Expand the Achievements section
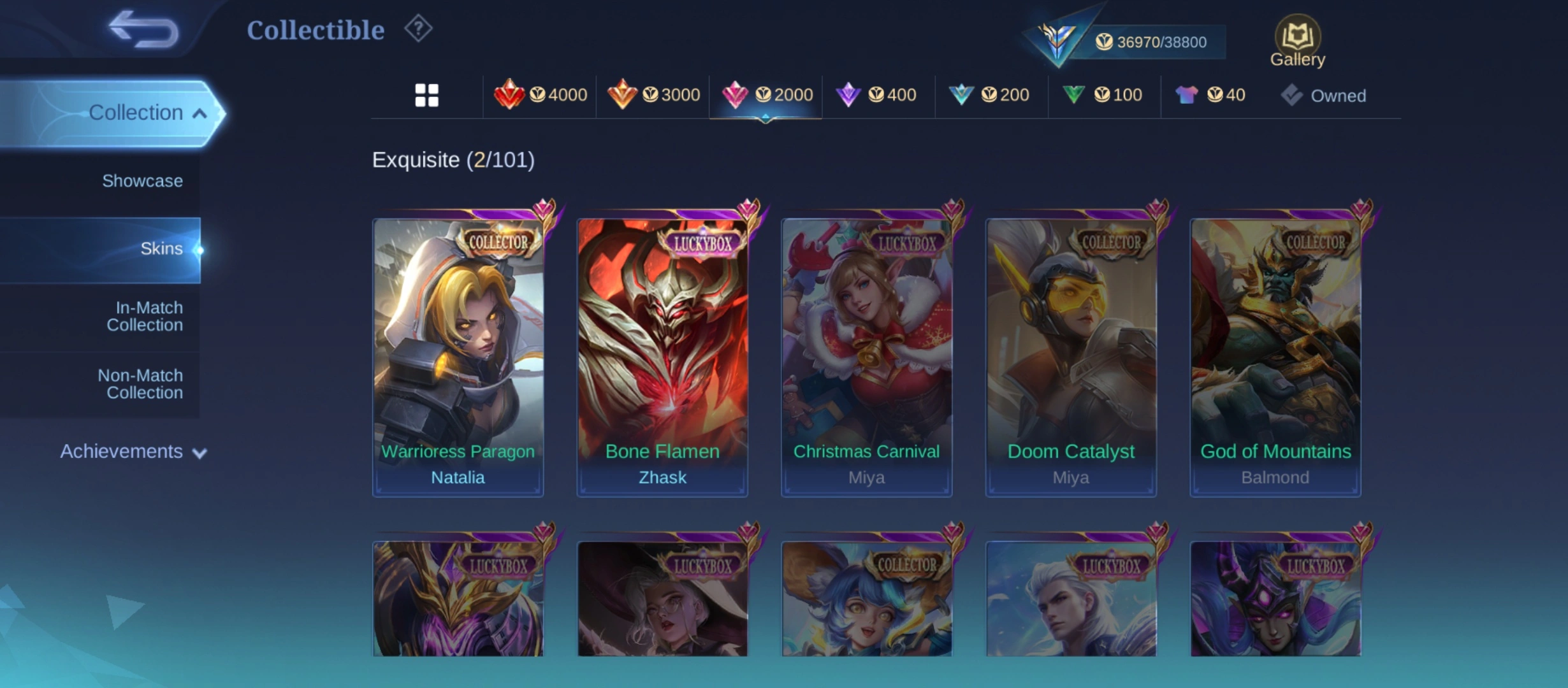The image size is (1568, 688). [133, 452]
